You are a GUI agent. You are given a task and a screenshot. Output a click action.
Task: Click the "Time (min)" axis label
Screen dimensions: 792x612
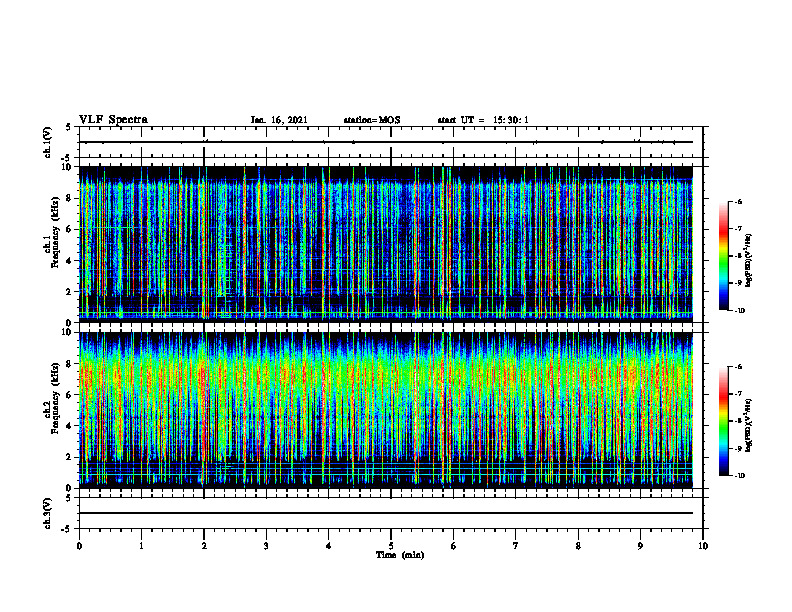400,555
